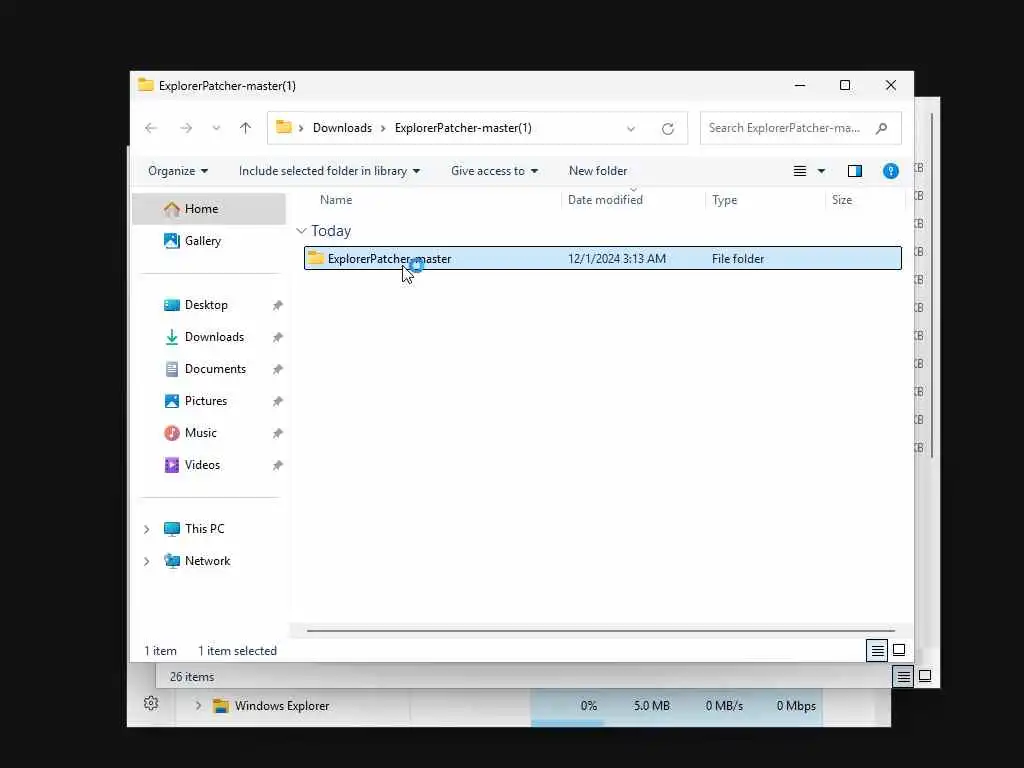This screenshot has height=768, width=1024.
Task: Select Downloads in the address breadcrumb
Action: [342, 128]
